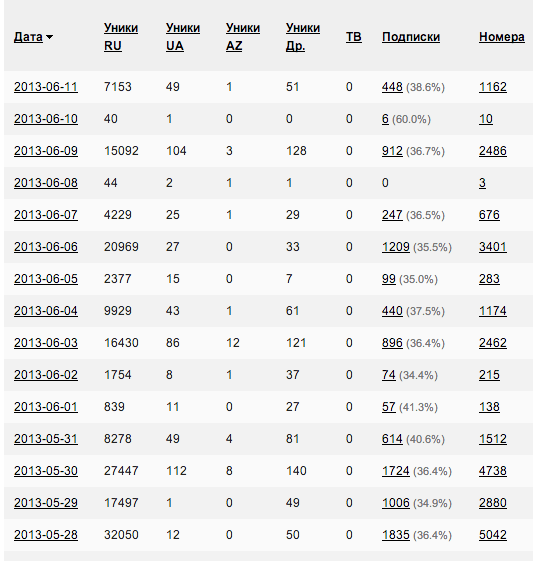Screen dimensions: 533x561
Task: Open 2486 numbers link
Action: [493, 151]
